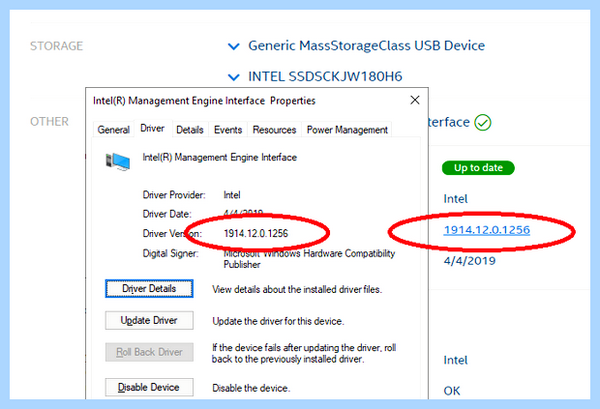Go to Power Management tab

point(347,130)
